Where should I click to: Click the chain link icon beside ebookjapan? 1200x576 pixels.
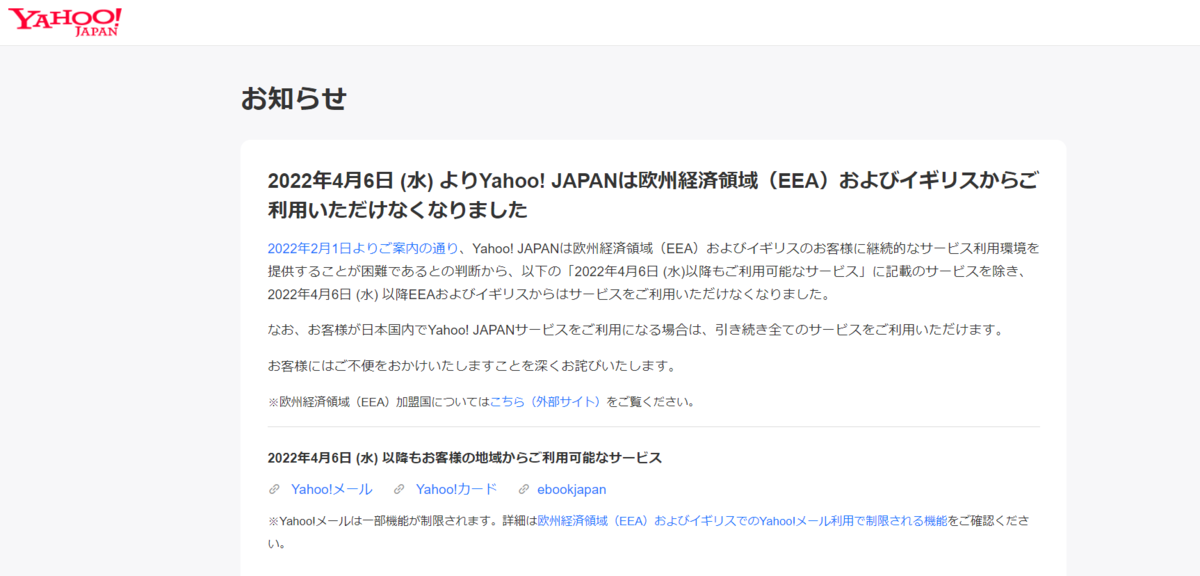click(x=523, y=489)
